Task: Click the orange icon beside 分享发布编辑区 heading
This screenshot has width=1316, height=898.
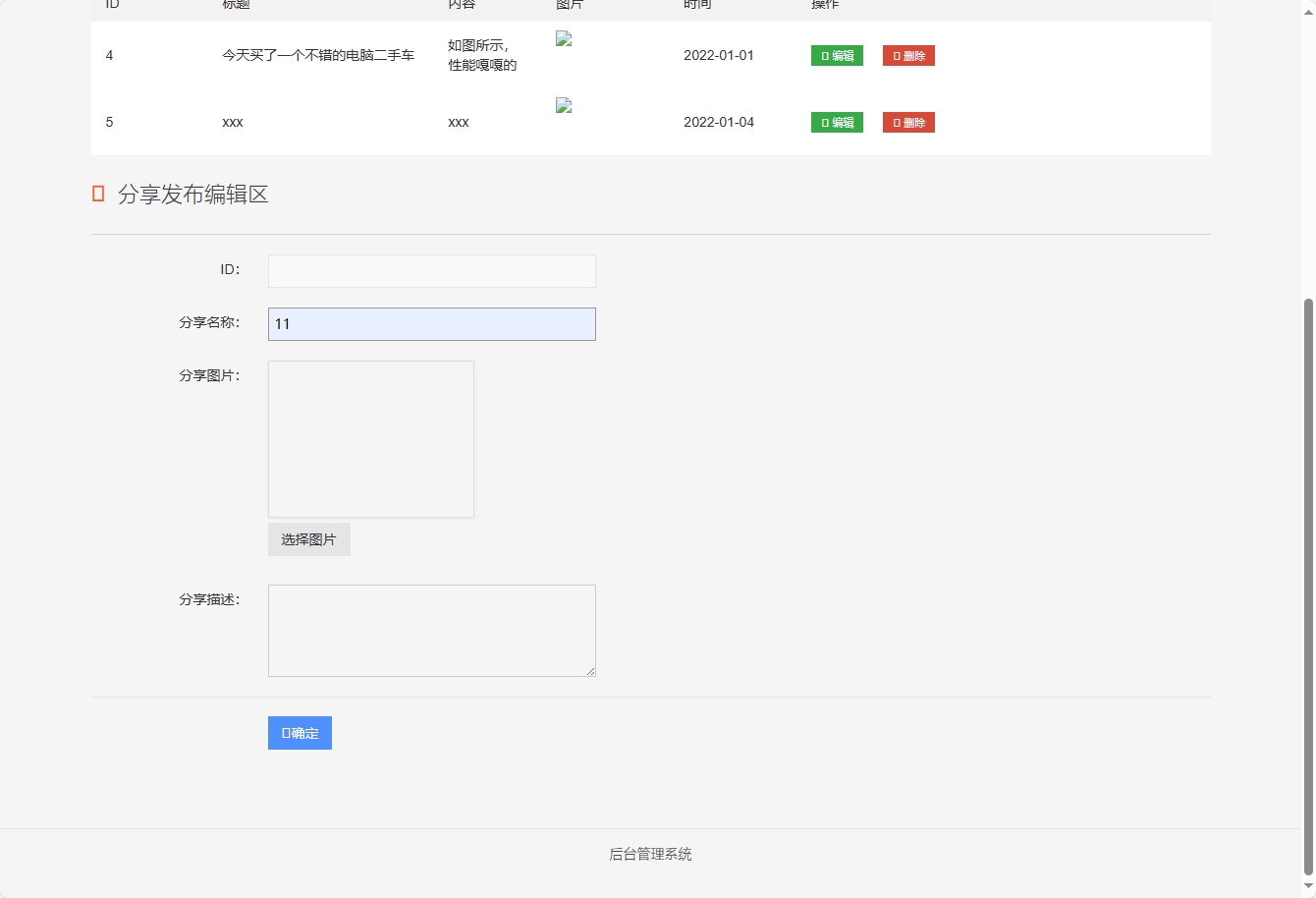Action: coord(97,194)
